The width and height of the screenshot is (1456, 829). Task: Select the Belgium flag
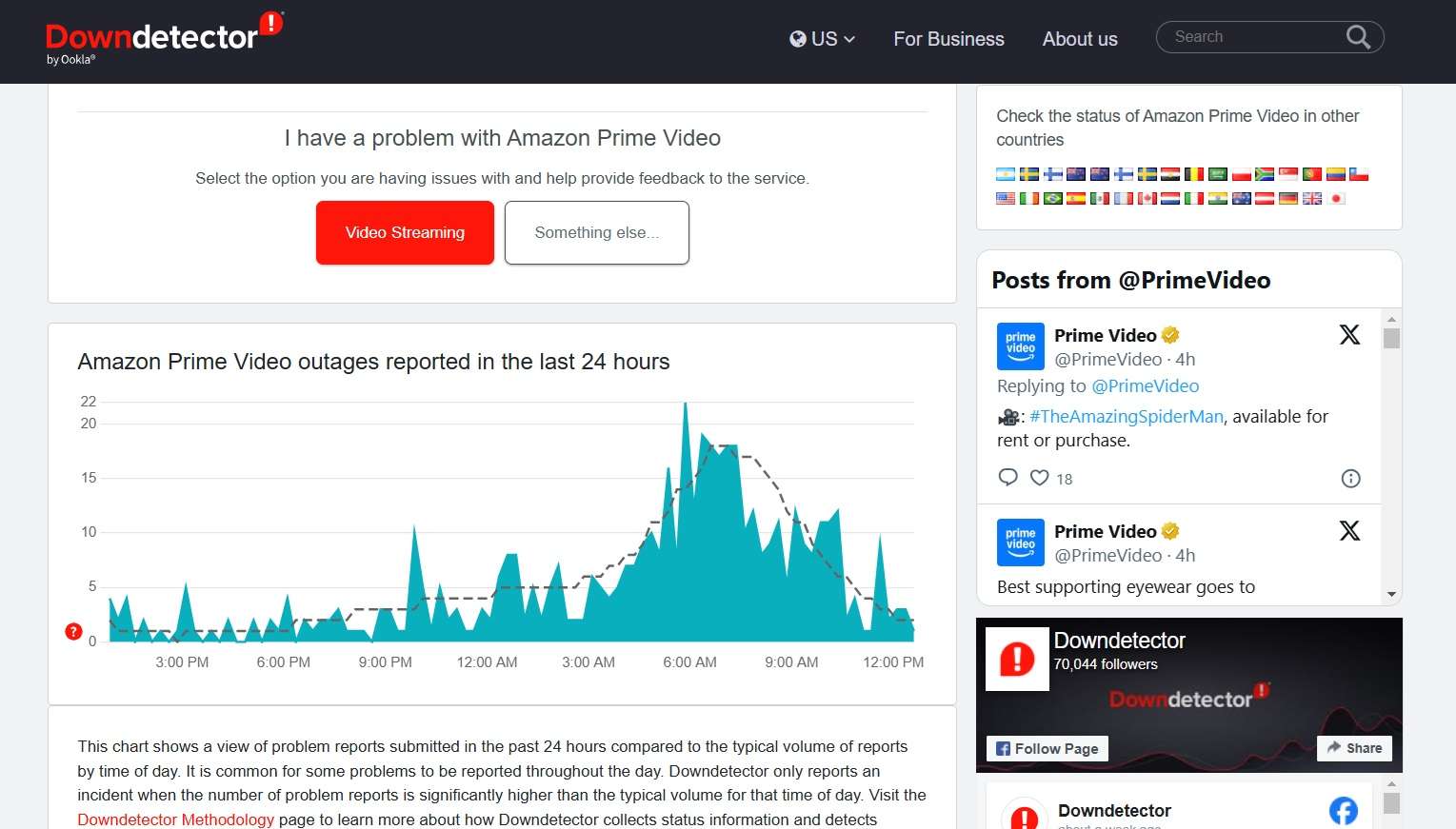coord(1194,174)
